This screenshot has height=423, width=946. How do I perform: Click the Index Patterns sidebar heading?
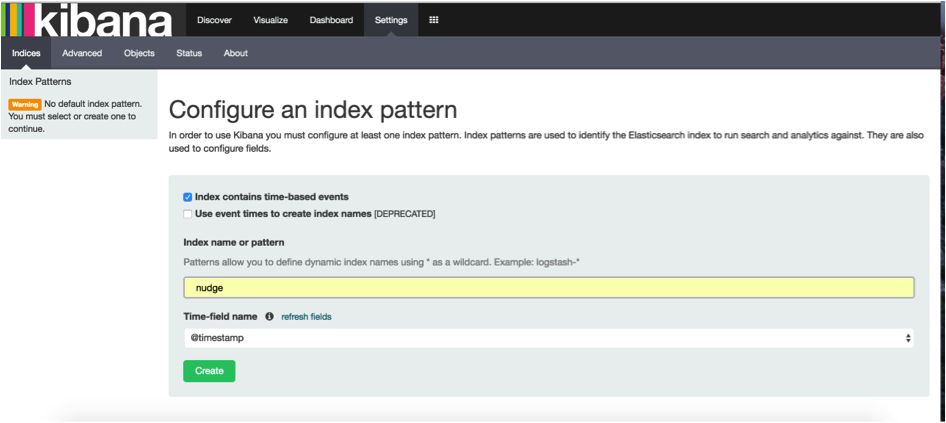[40, 81]
